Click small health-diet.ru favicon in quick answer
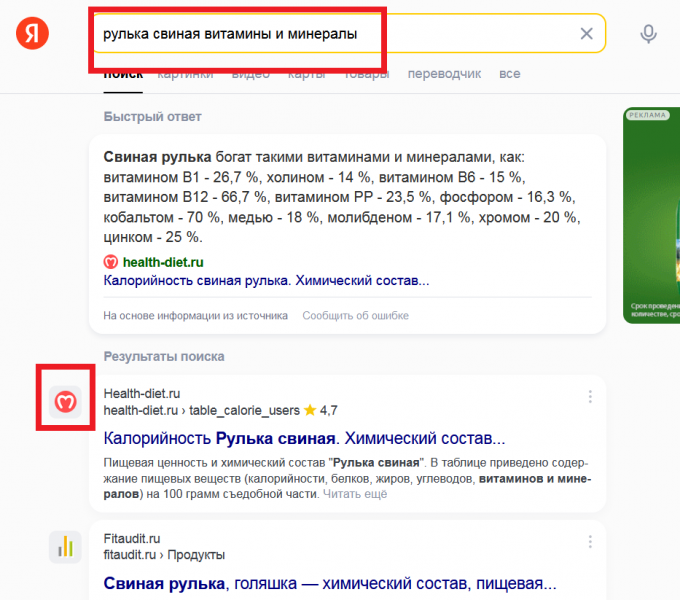This screenshot has width=680, height=600. (111, 262)
